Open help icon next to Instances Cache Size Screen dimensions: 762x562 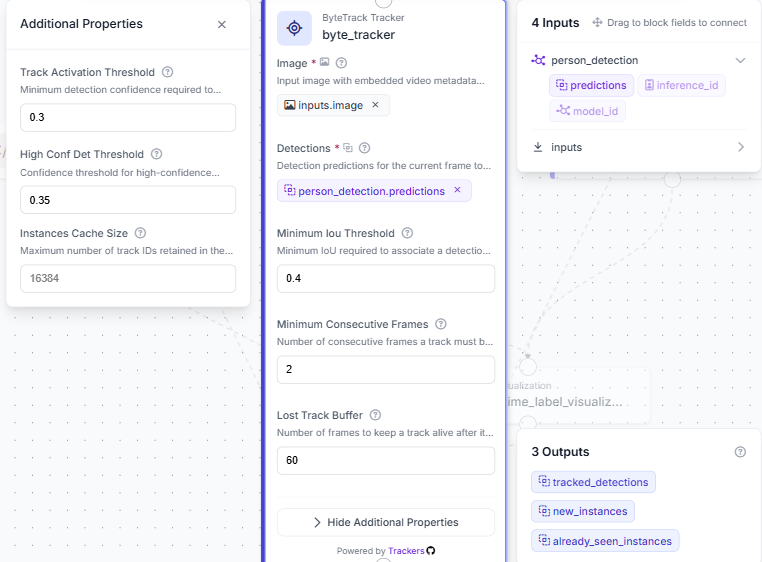(x=140, y=233)
